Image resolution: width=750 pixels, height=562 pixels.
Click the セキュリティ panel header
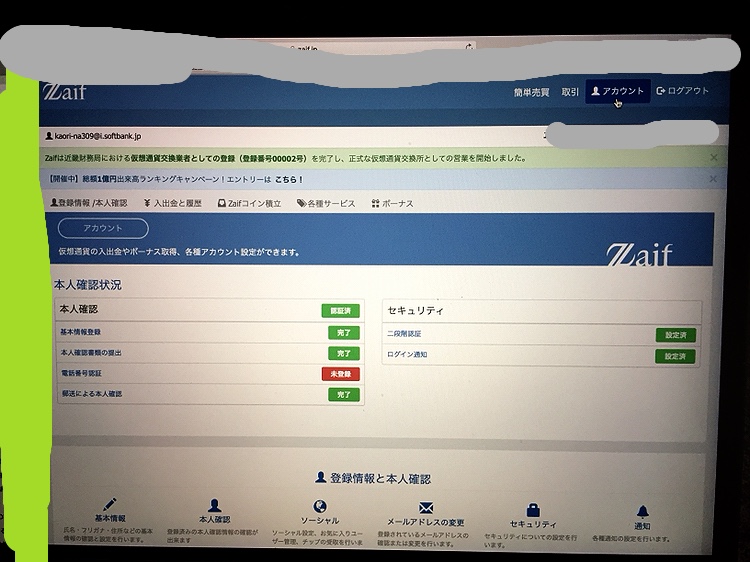click(542, 311)
